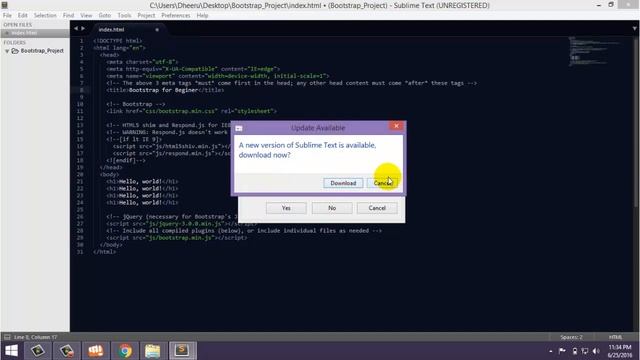The image size is (640, 360).
Task: Open the Help menu
Action: [x=202, y=16]
